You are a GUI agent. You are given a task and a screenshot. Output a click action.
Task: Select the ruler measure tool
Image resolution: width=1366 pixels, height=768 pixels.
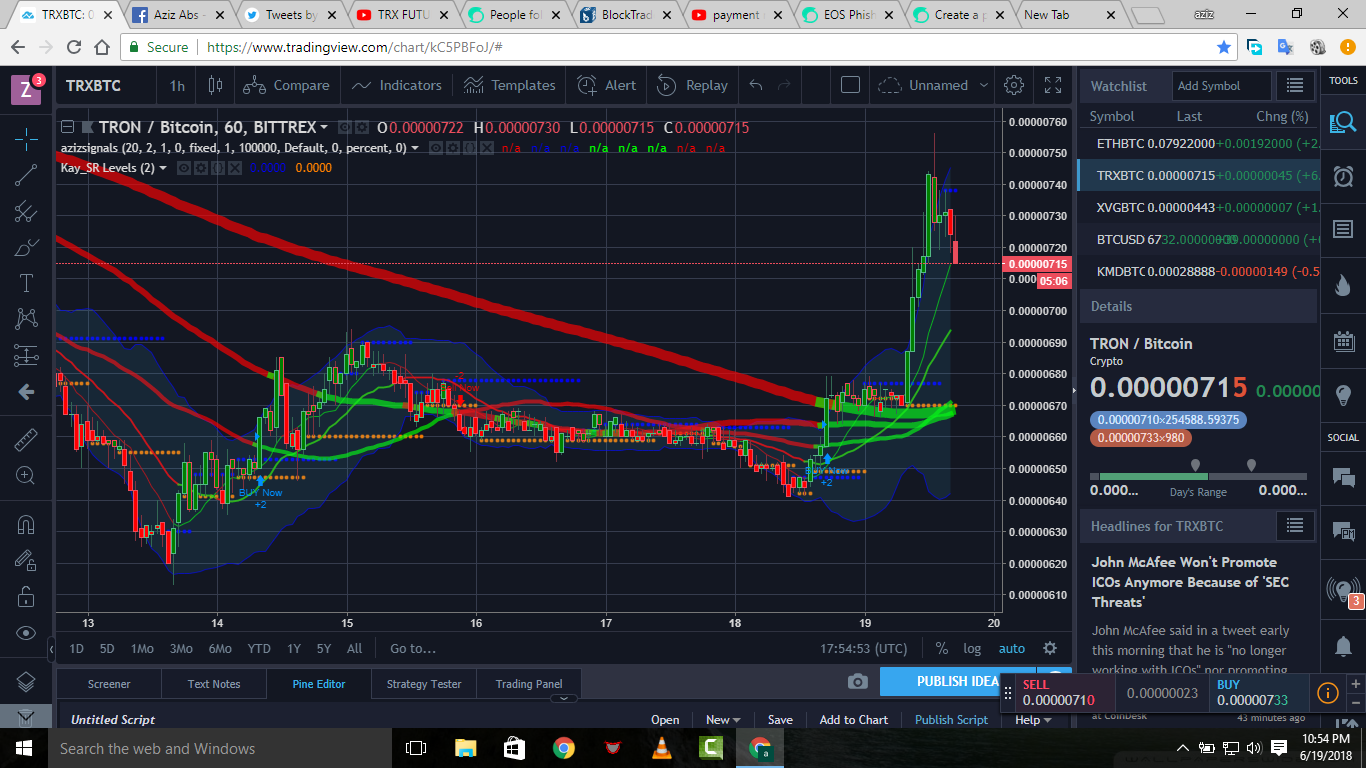pyautogui.click(x=25, y=440)
